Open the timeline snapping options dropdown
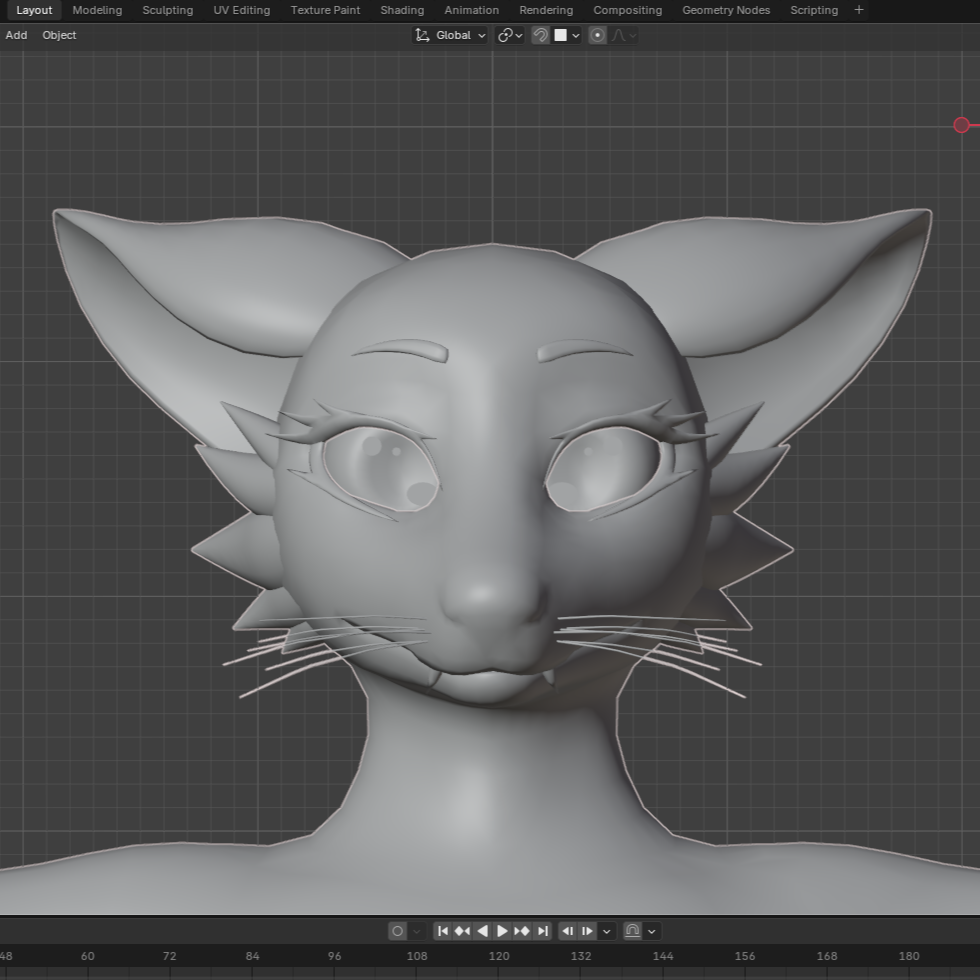The image size is (980, 980). pos(652,931)
